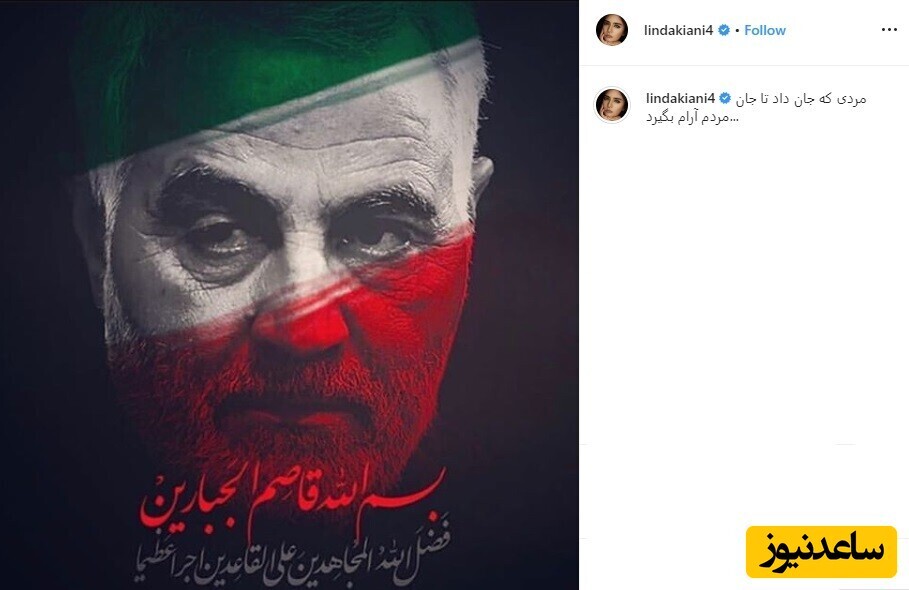Click the grey Arabic calligraphy line on poster
Viewport: 909px width, 590px height.
292,553
